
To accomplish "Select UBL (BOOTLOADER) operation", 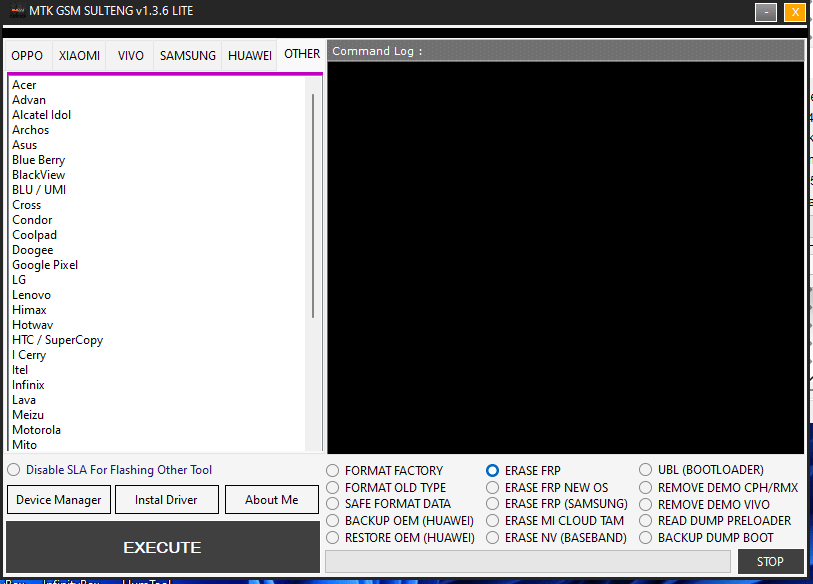I will (646, 470).
